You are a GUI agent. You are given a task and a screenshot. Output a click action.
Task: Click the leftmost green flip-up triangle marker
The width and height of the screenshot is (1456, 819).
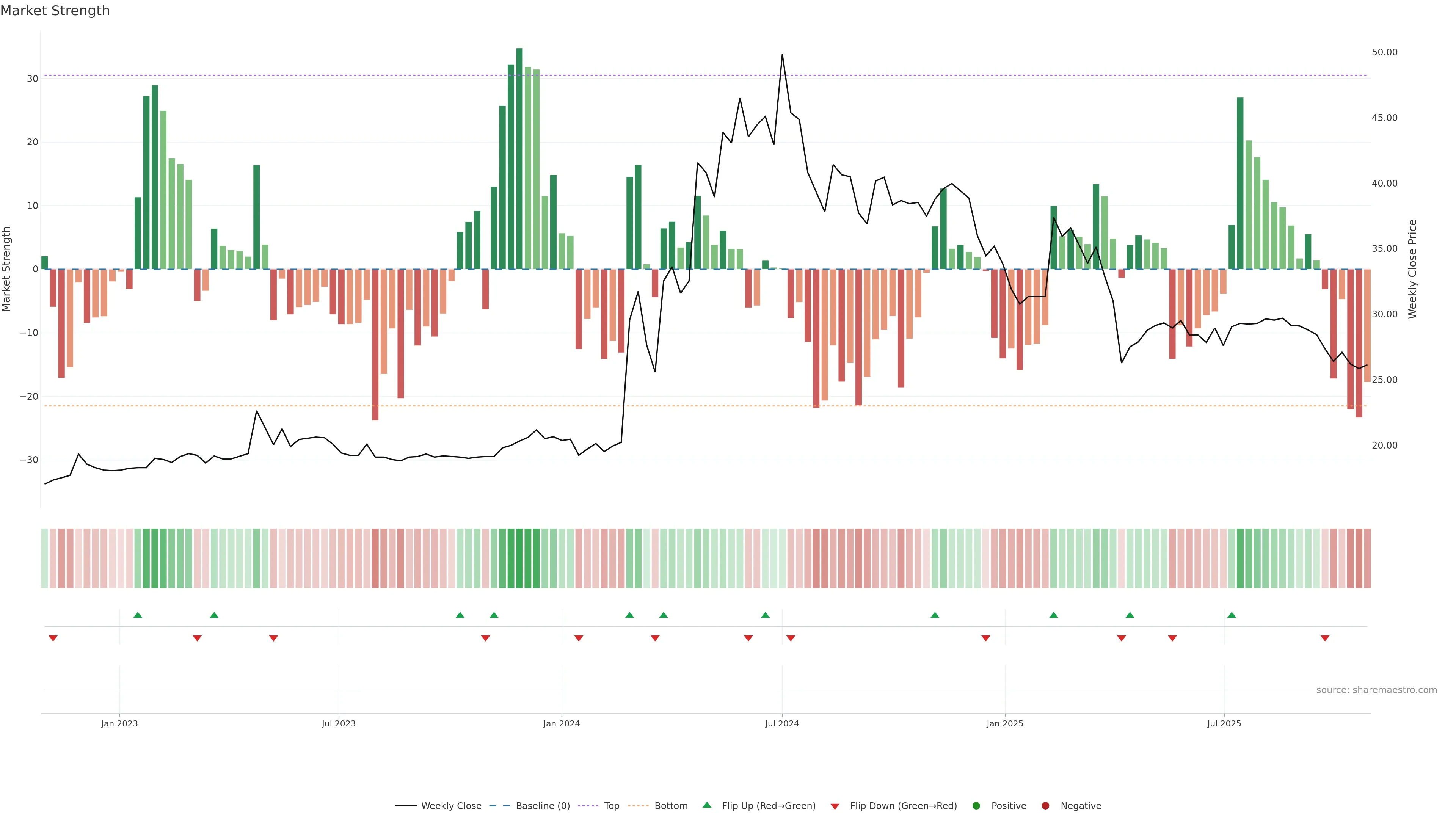click(x=138, y=615)
